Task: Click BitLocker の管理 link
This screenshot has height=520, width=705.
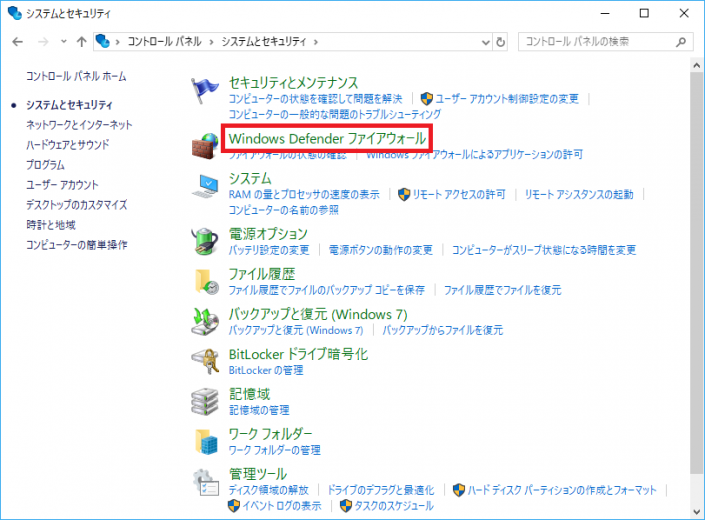Action: click(266, 370)
